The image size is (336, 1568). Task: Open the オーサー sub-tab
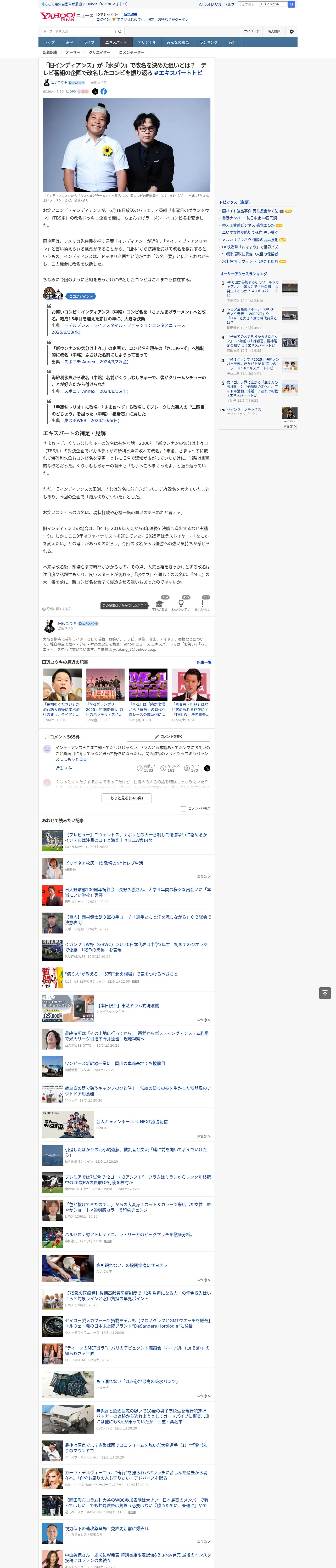[x=73, y=52]
